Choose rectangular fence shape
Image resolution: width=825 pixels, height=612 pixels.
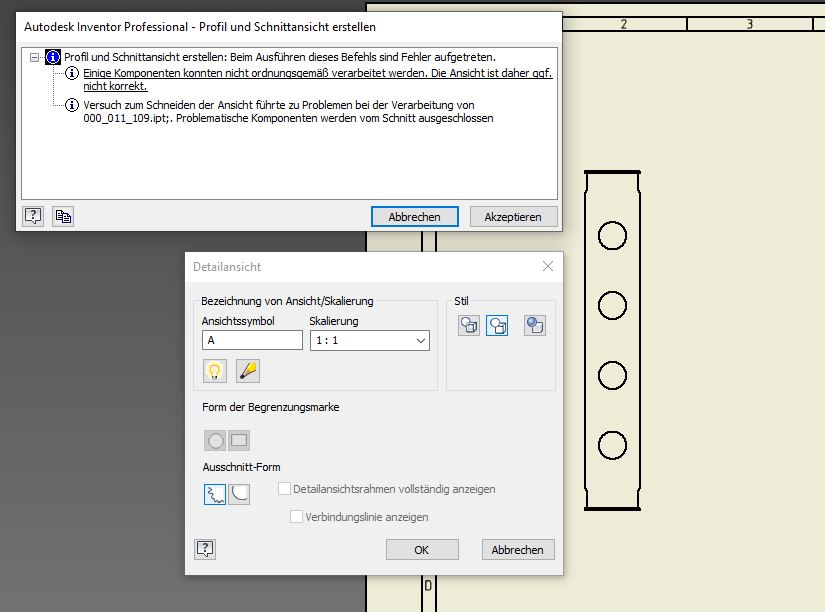239,440
